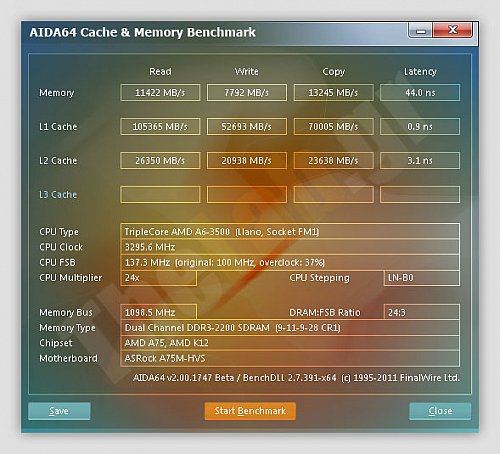Click the Save button

click(59, 411)
